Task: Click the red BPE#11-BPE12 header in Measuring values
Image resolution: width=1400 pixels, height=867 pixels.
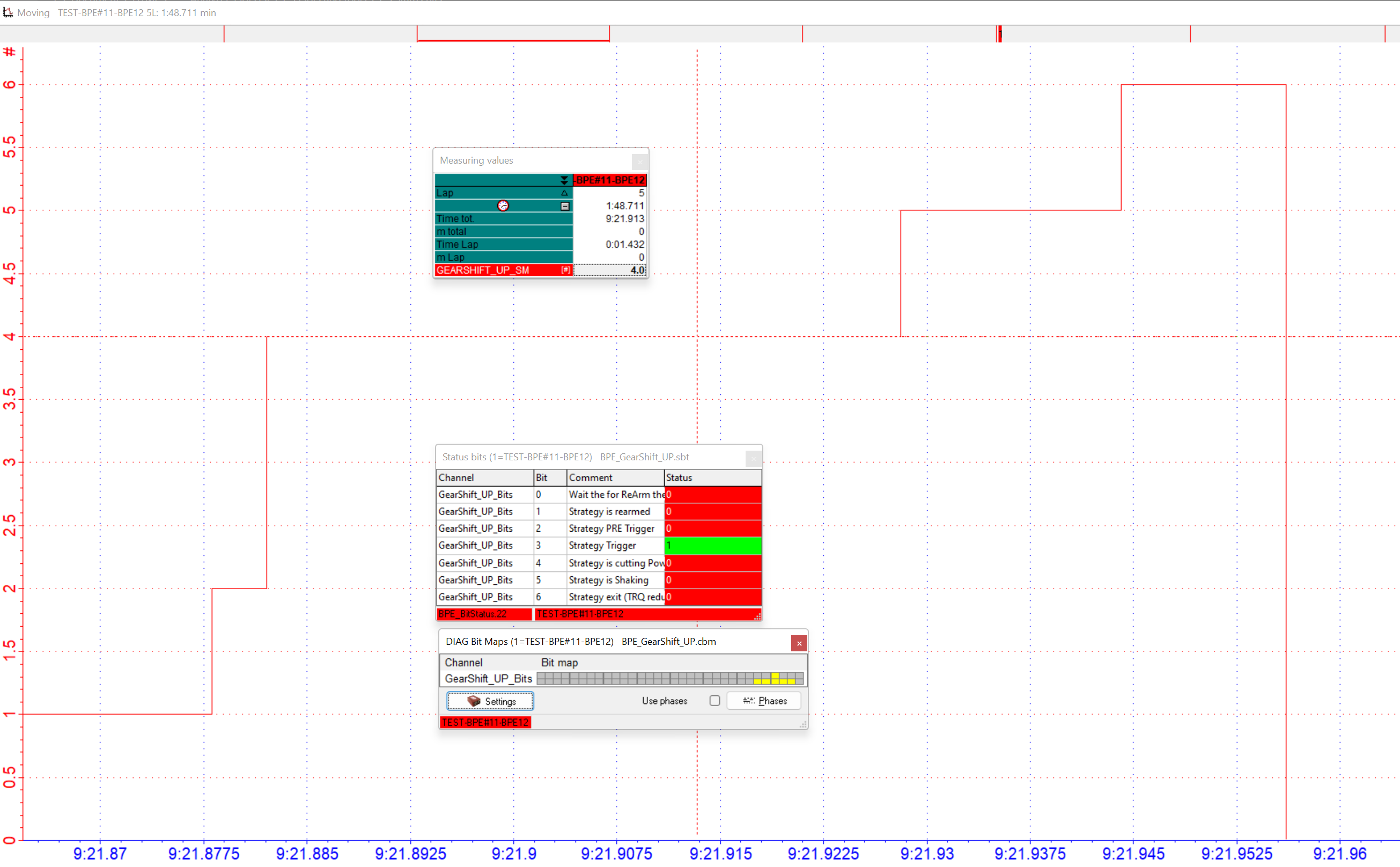Action: click(610, 180)
